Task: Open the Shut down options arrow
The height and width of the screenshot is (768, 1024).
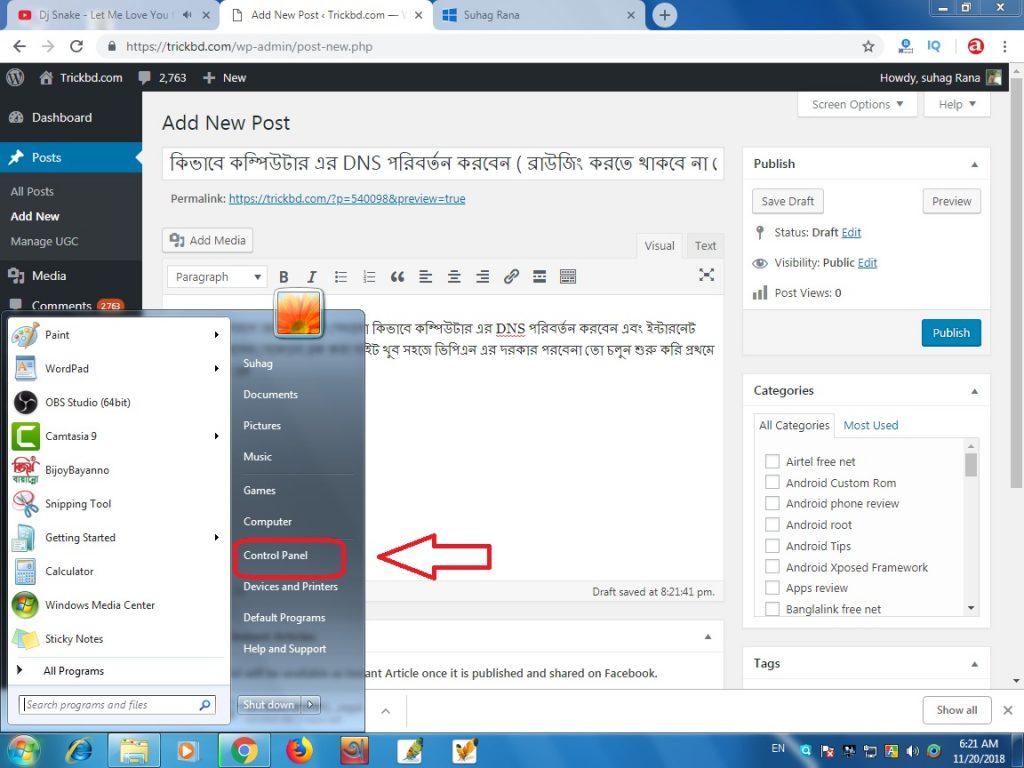Action: point(311,705)
